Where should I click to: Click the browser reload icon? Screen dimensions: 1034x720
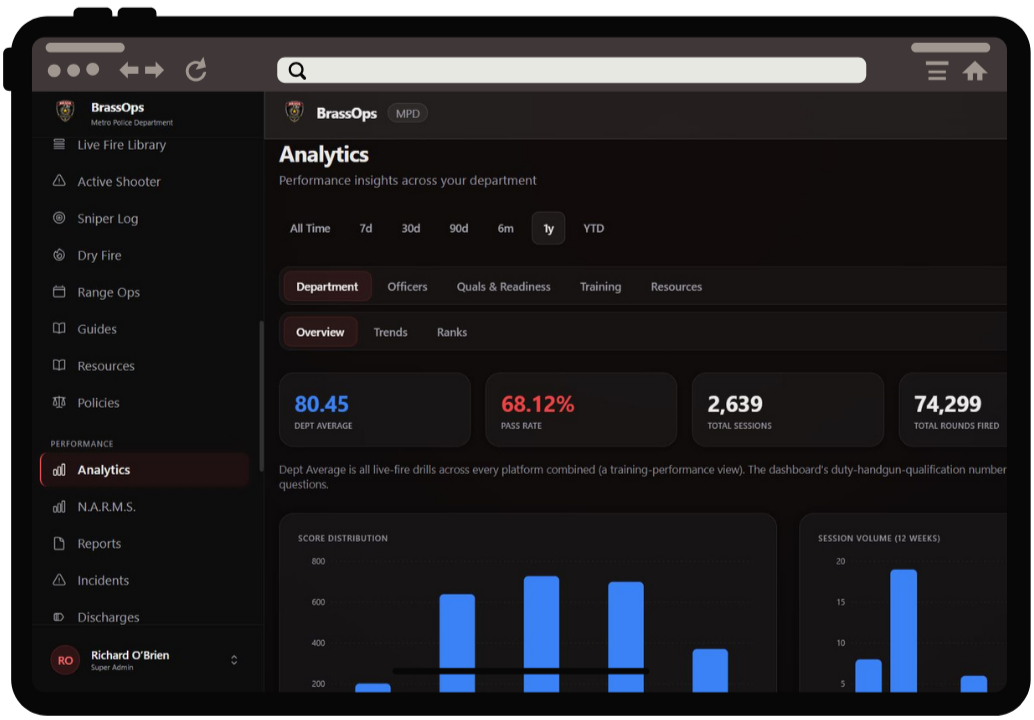point(196,69)
